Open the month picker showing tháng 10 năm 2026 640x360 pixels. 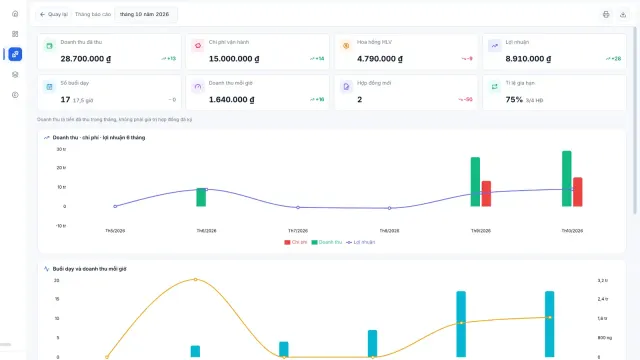146,14
